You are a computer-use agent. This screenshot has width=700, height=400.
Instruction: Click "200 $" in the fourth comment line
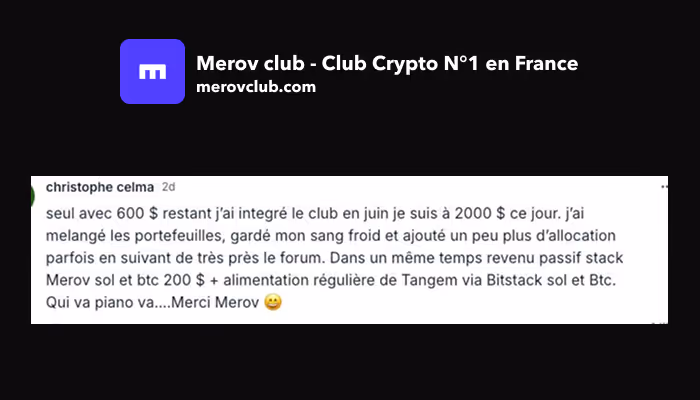(x=184, y=280)
